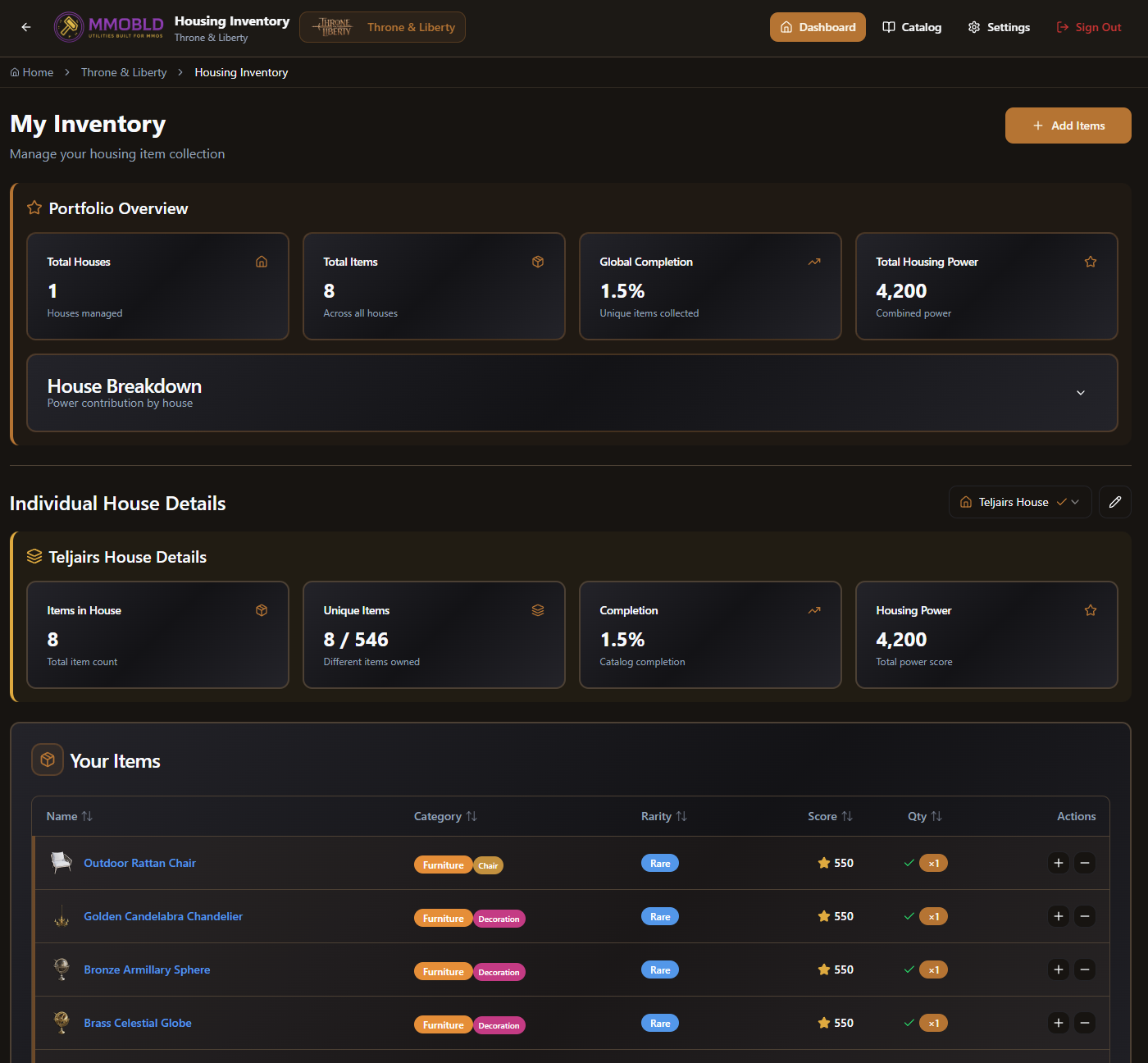Remove one Golden Candelabra Chandelier

(x=1085, y=916)
